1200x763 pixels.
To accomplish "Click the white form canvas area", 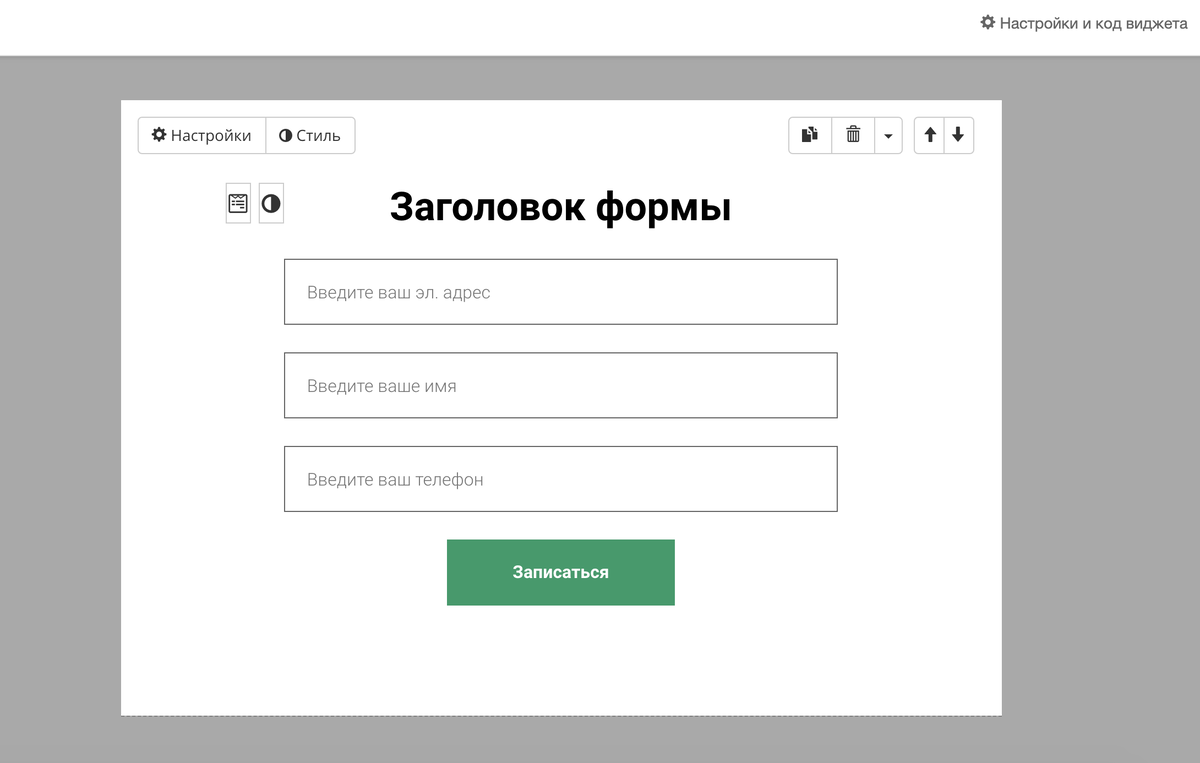I will click(x=560, y=660).
